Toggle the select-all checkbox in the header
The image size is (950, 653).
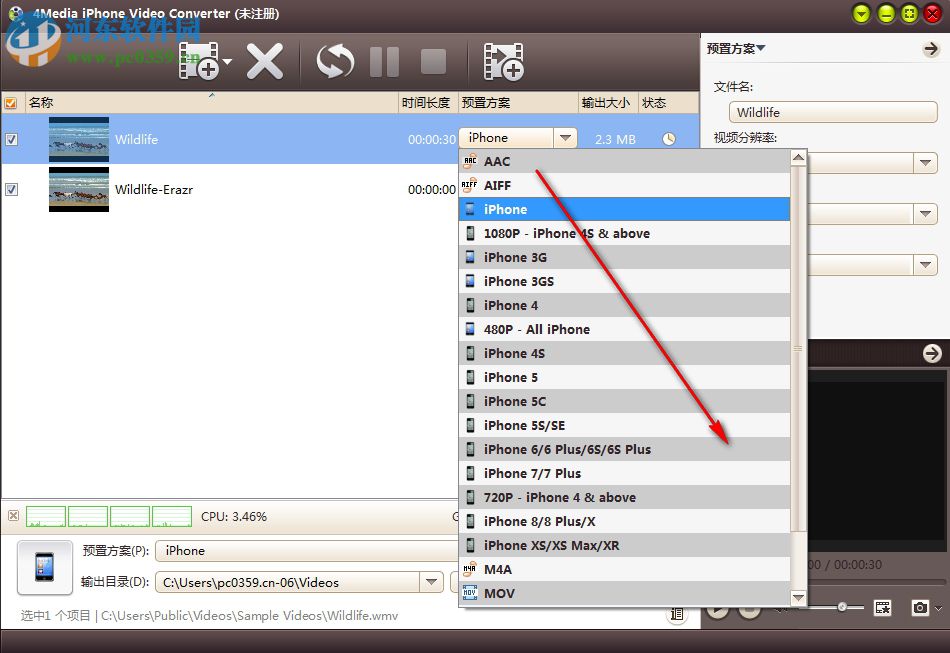[x=10, y=102]
